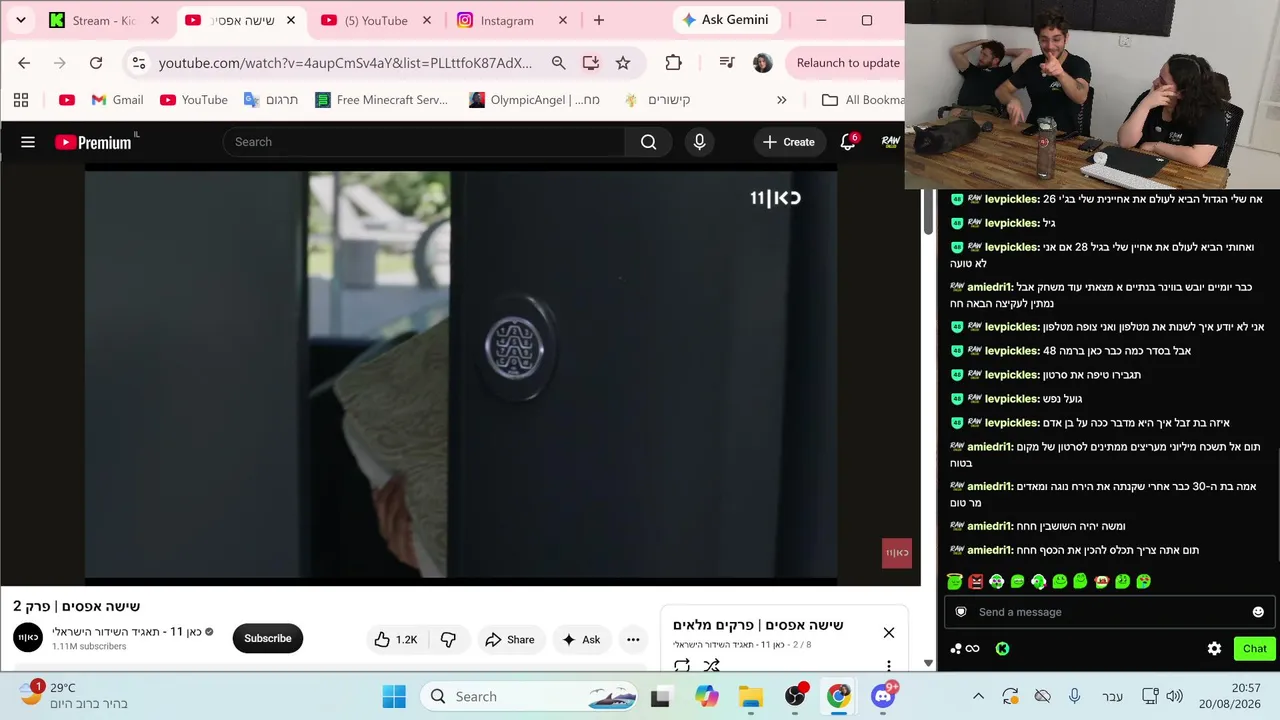Close the playlist panel
The height and width of the screenshot is (720, 1280).
888,632
